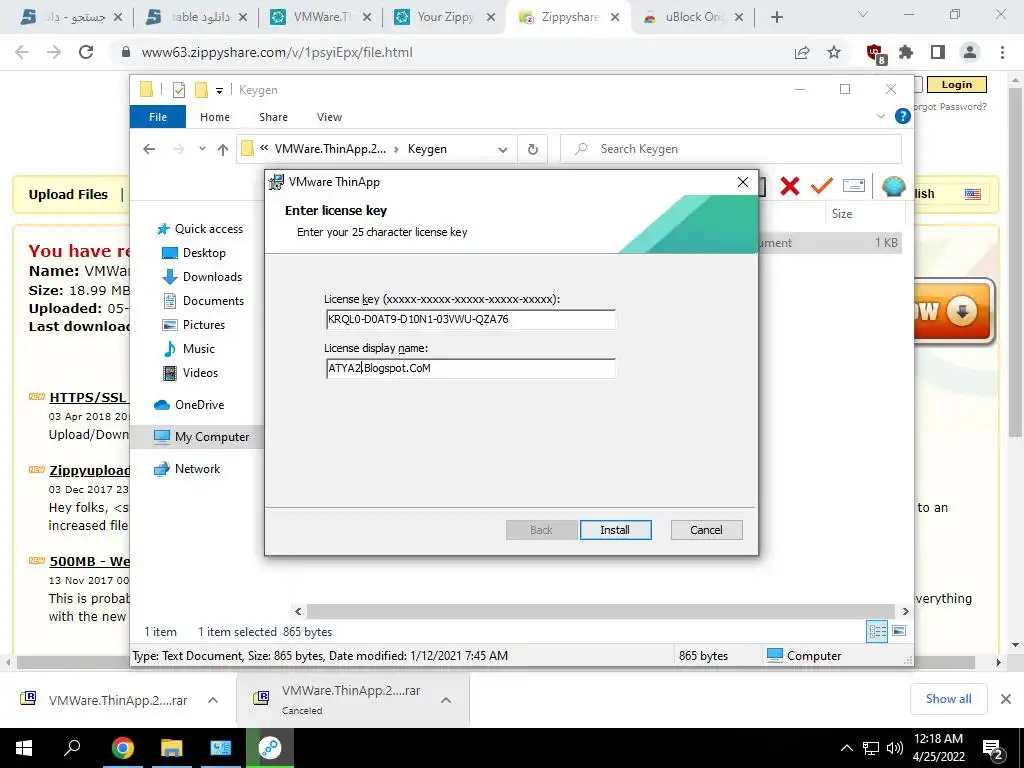Open the Share ribbon tab

(273, 117)
